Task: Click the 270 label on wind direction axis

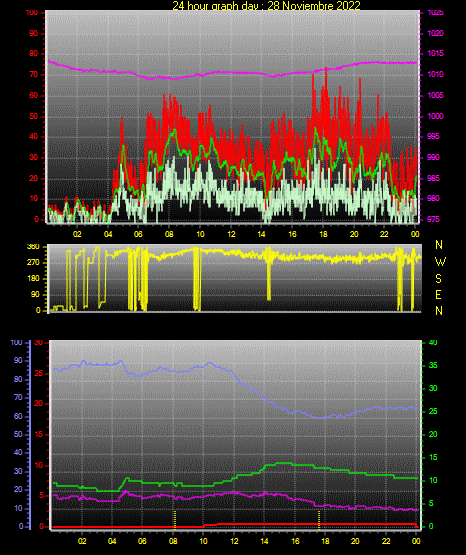Action: [x=33, y=263]
